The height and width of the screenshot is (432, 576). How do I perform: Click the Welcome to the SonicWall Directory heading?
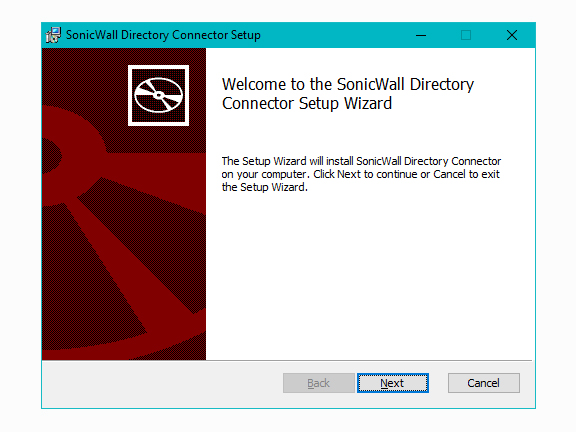pyautogui.click(x=348, y=84)
